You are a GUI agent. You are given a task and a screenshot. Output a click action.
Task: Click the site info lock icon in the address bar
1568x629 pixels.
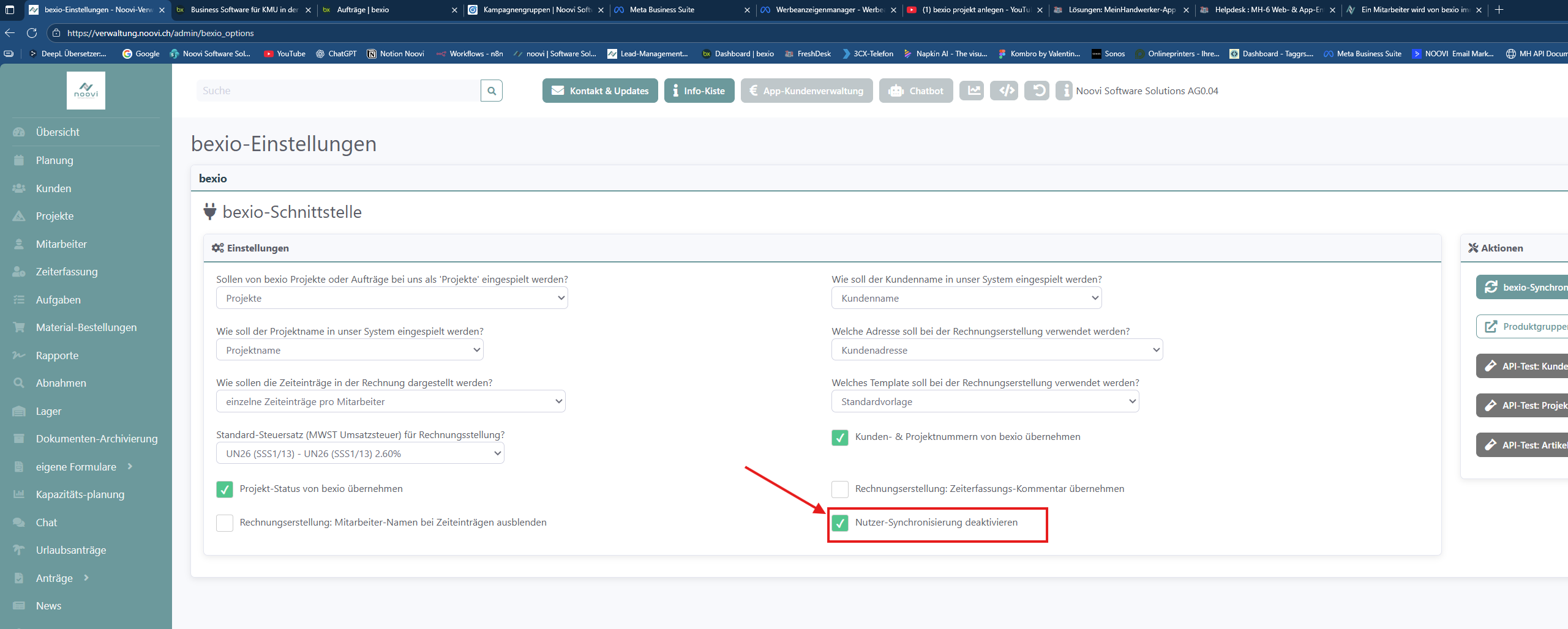56,33
